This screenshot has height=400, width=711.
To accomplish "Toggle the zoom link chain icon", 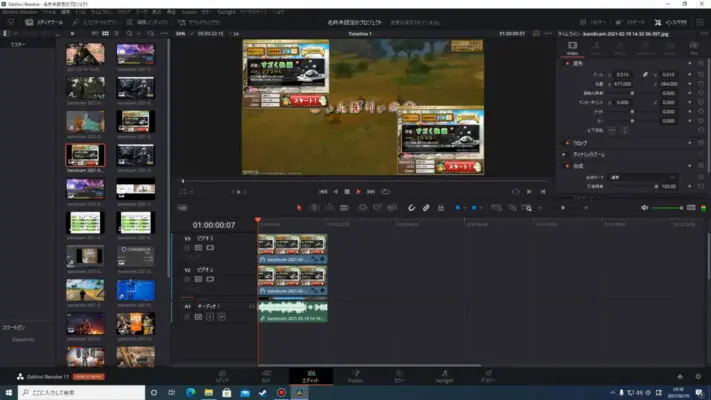I will [x=645, y=74].
